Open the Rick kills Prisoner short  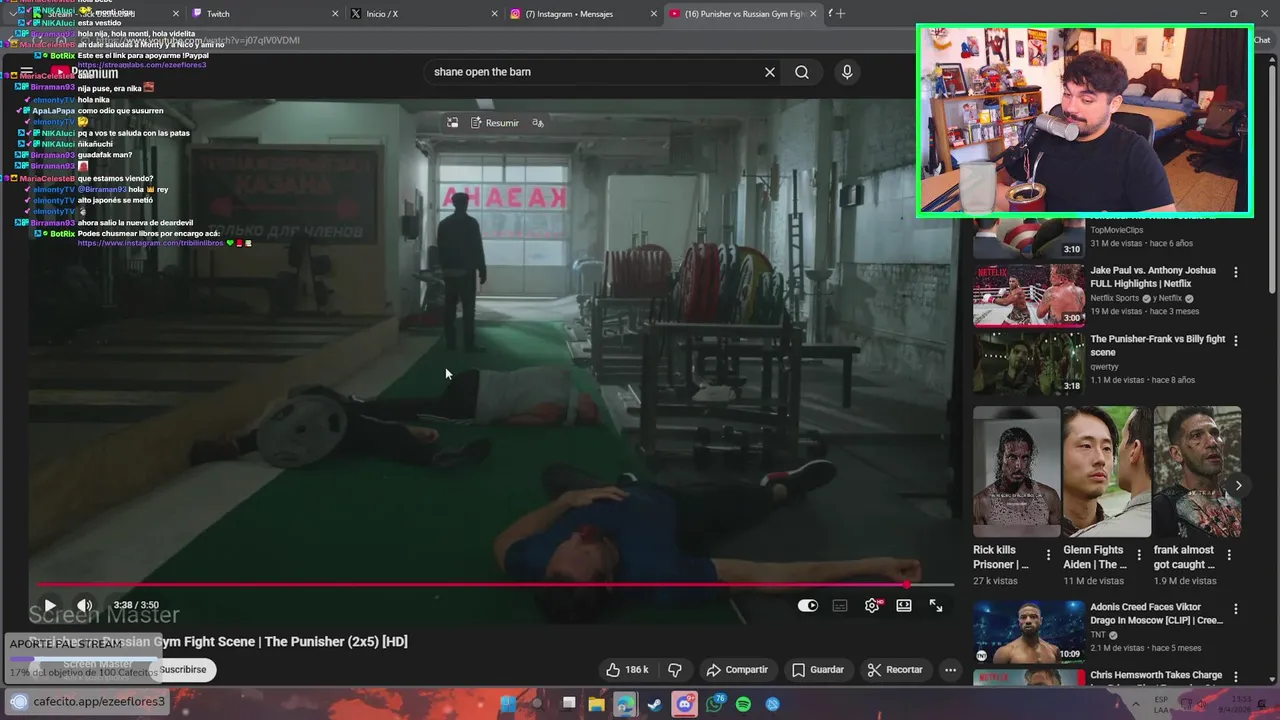click(1016, 472)
